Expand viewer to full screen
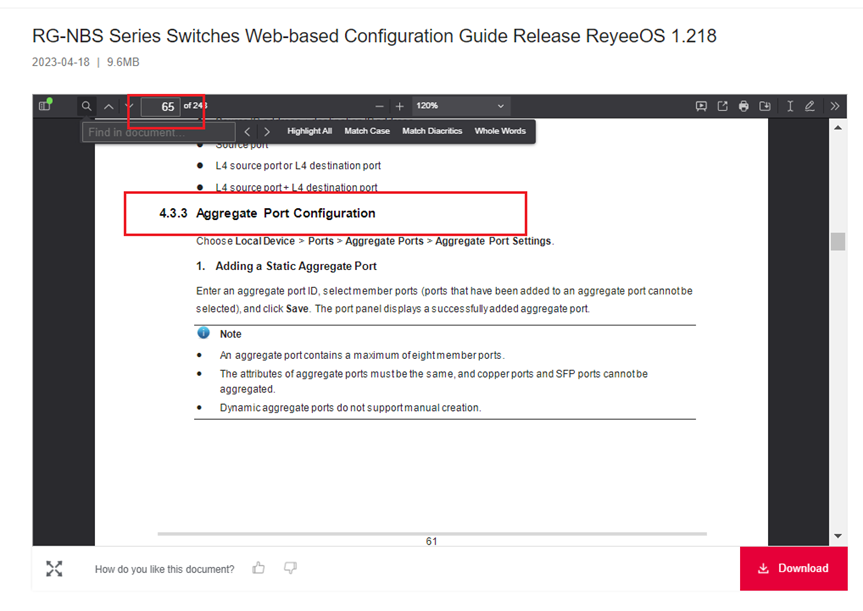 pos(54,569)
